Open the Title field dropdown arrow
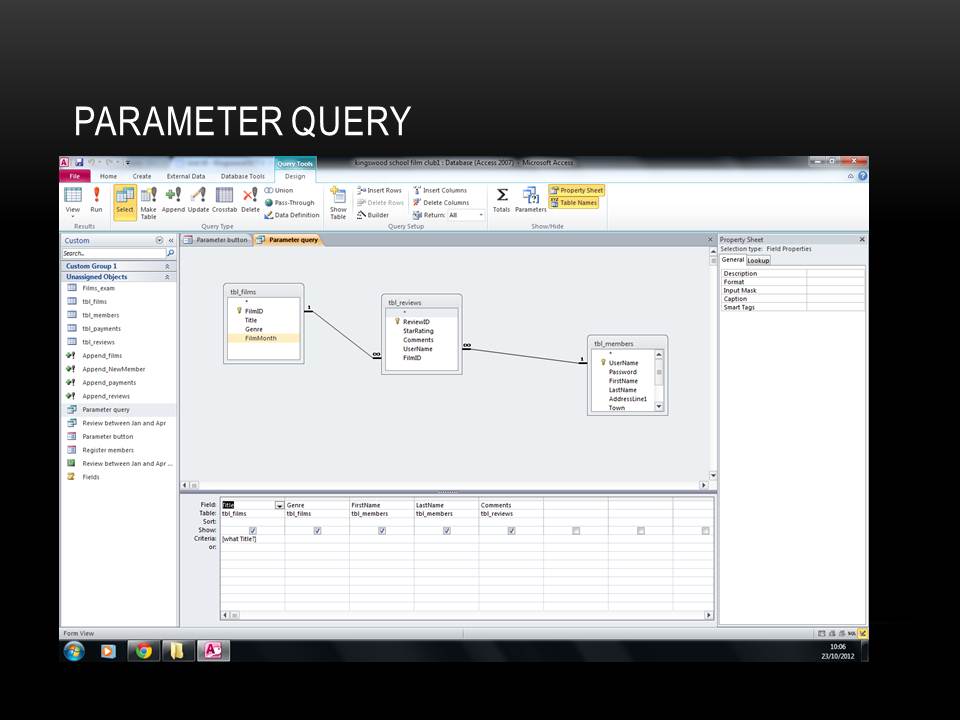This screenshot has width=960, height=720. 279,505
